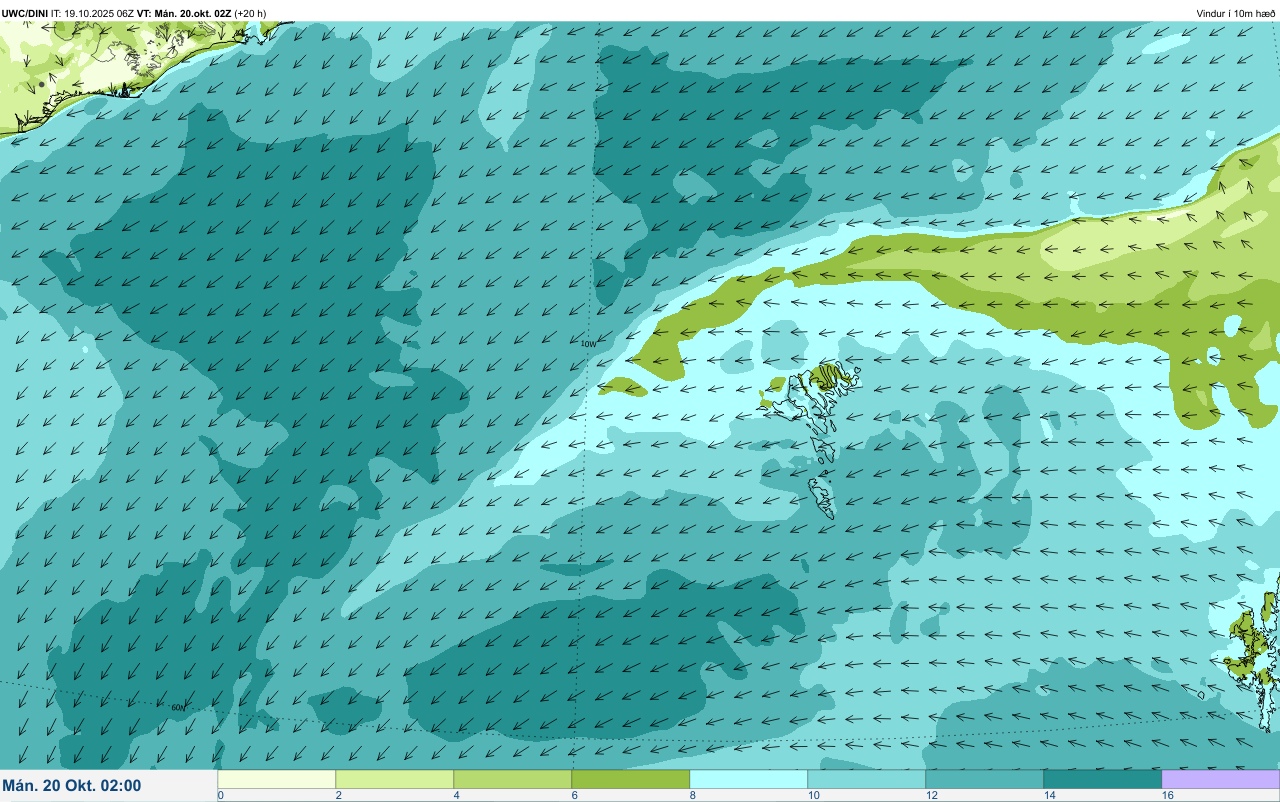Click the 'Mán. 20 Okt. 02:00' timestamp label
This screenshot has width=1280, height=802.
point(72,786)
